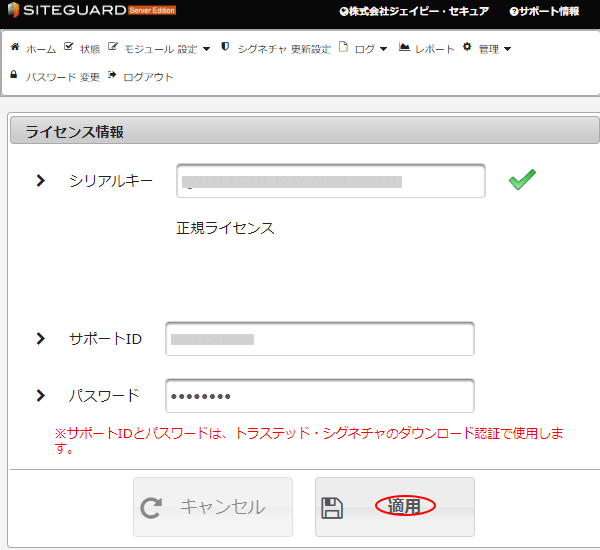Screen dimensions: 600x550
Task: Select ログアウト in the navigation
Action: pos(148,77)
